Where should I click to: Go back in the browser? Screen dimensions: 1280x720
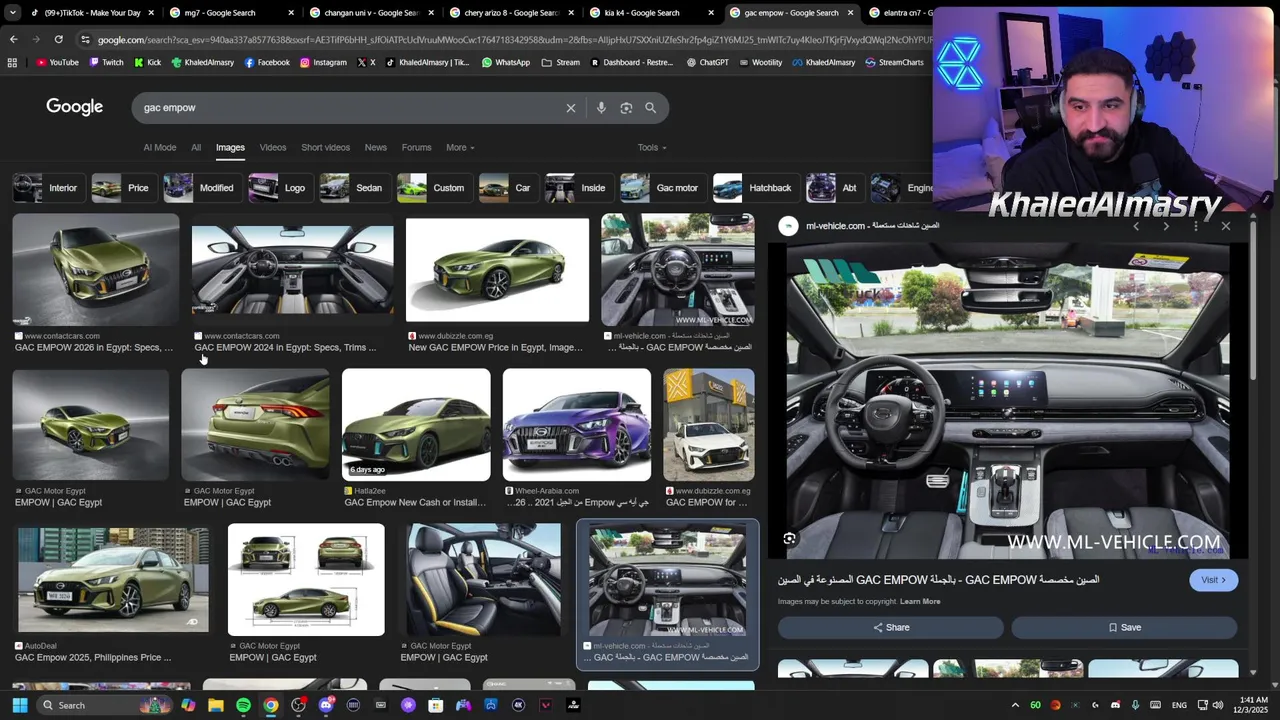pyautogui.click(x=13, y=39)
